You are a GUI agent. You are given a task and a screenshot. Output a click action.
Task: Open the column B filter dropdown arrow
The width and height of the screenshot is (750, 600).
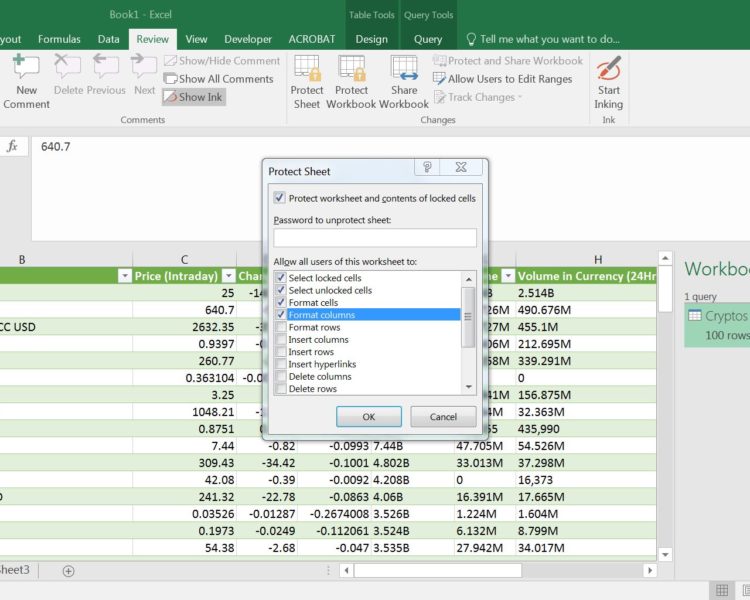tap(124, 276)
